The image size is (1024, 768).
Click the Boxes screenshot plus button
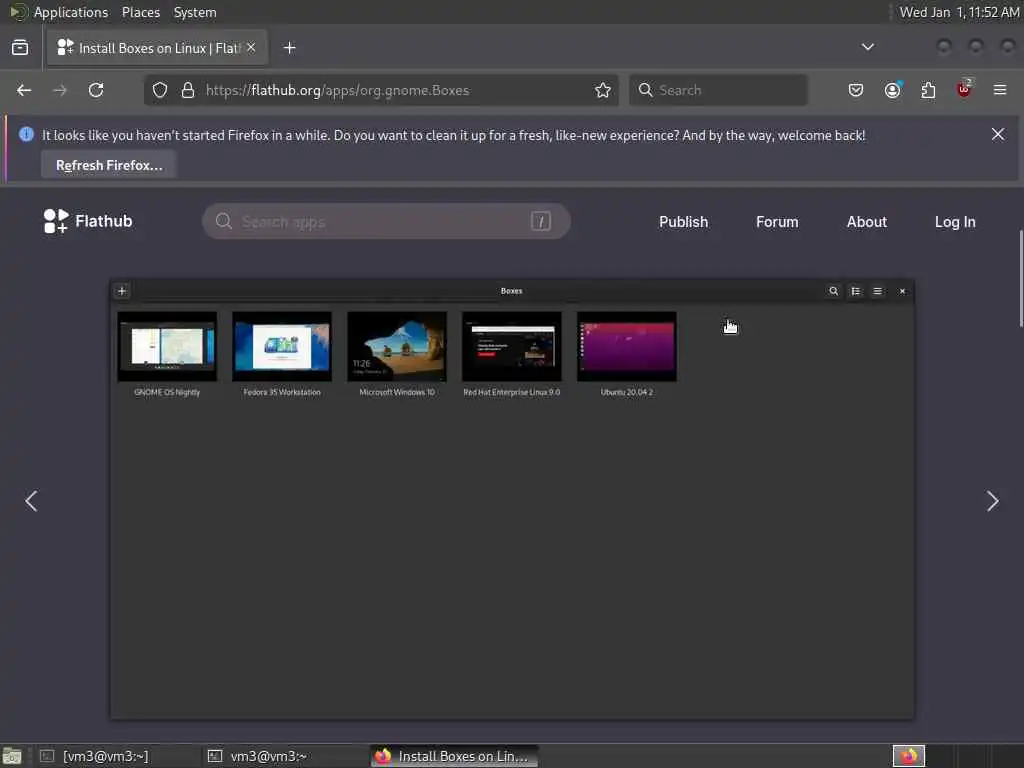[x=121, y=291]
